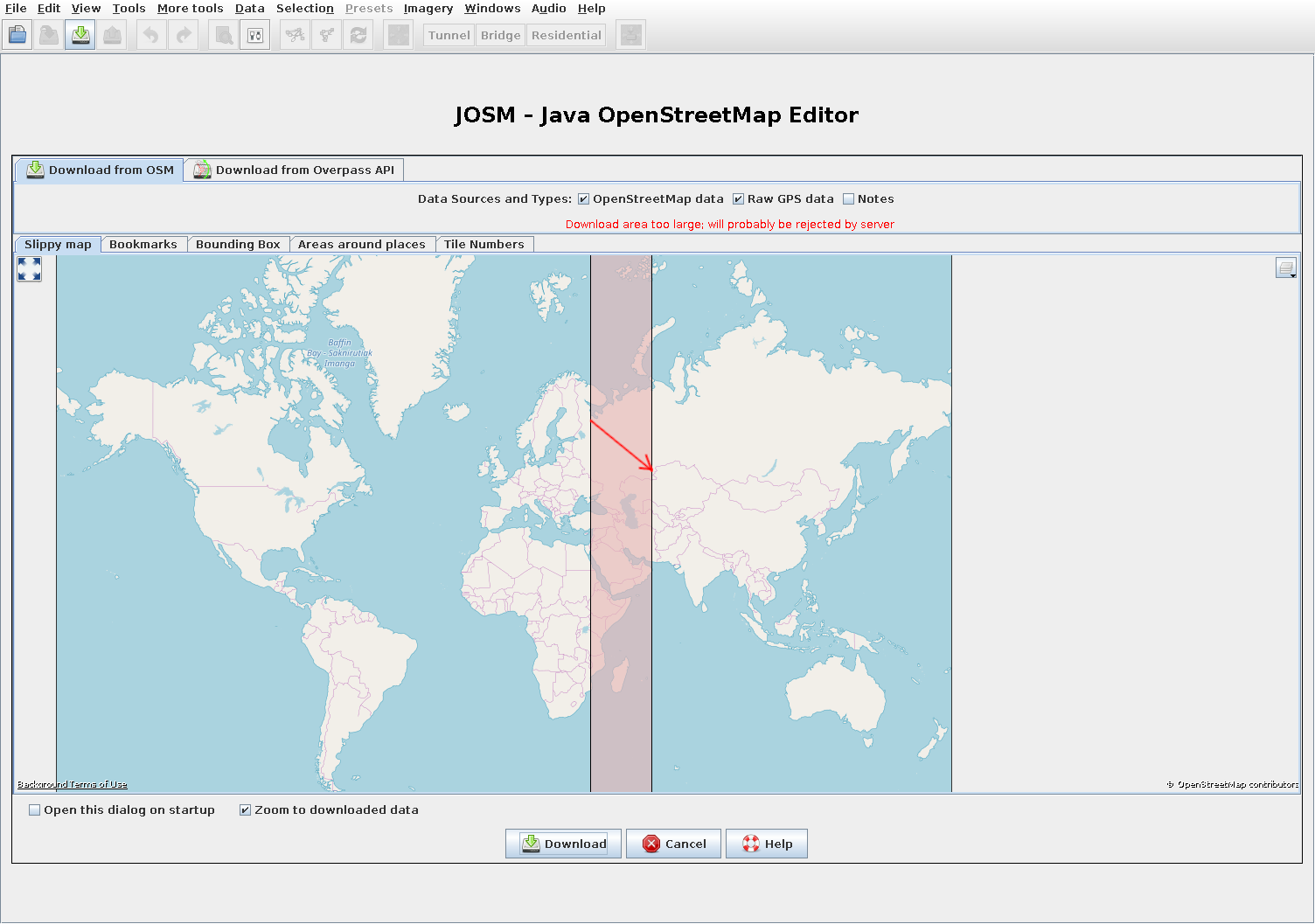Click the disabled Save toolbar icon
This screenshot has height=924, width=1315.
[x=49, y=35]
